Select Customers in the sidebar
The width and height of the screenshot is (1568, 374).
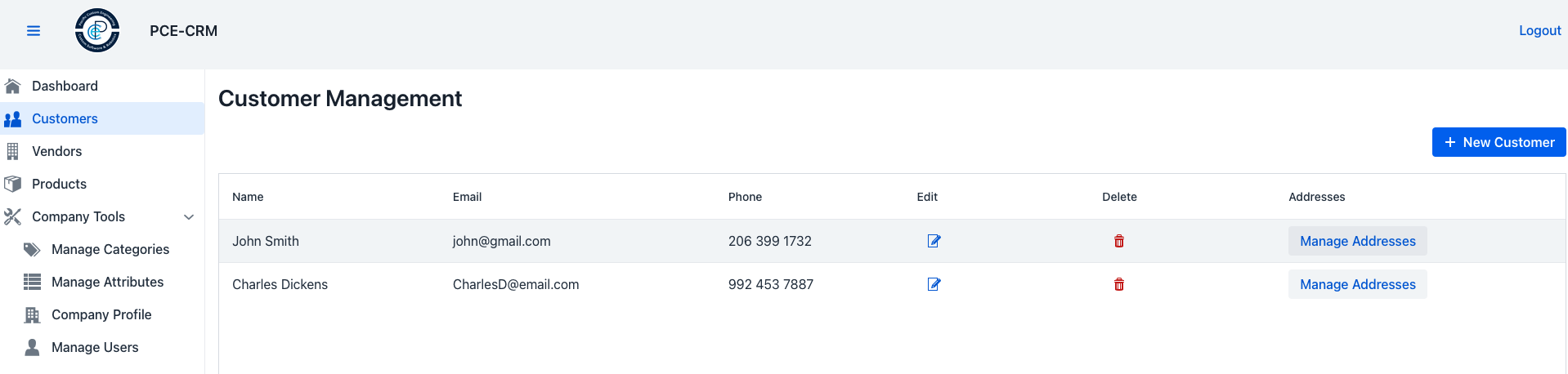[65, 118]
